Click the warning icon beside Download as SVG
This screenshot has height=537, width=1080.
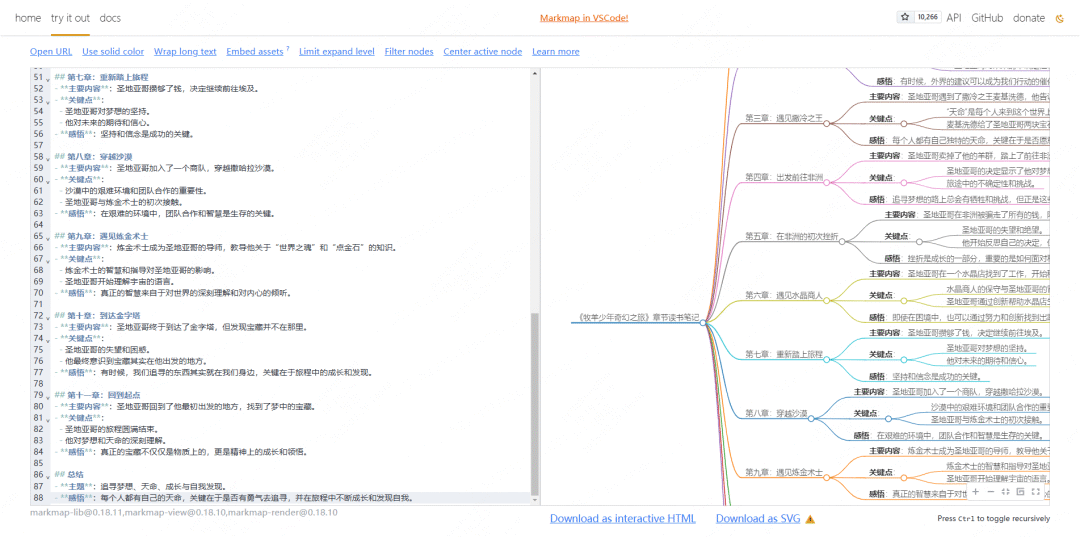(810, 519)
